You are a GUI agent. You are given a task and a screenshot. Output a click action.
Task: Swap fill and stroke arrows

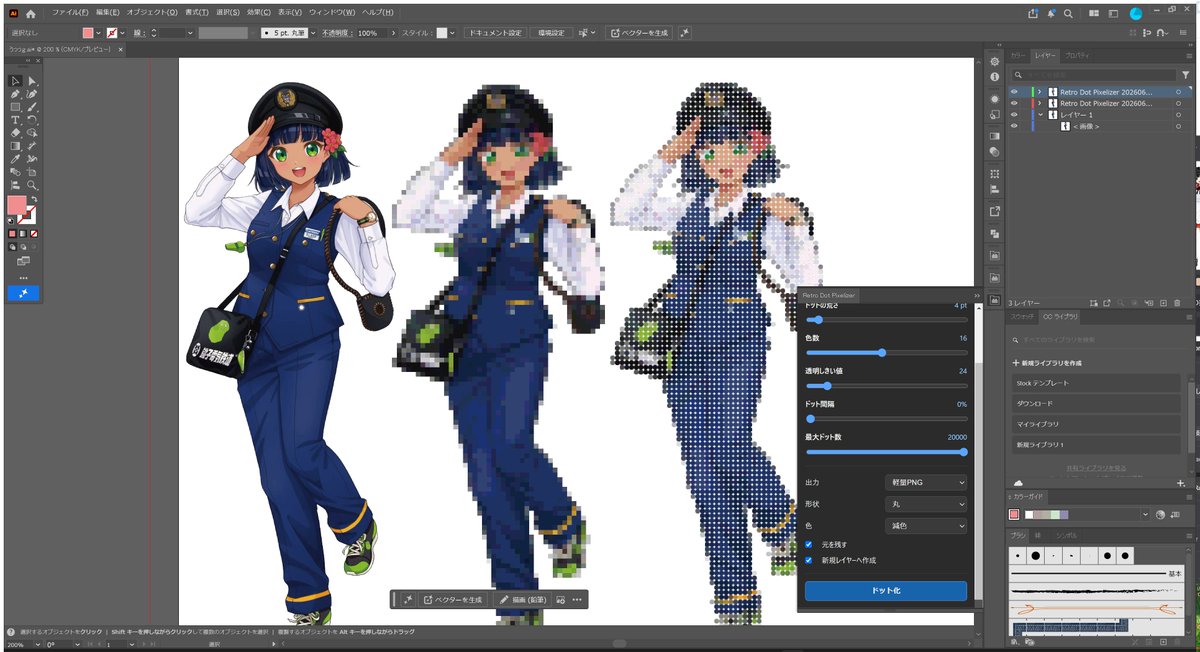pos(32,201)
